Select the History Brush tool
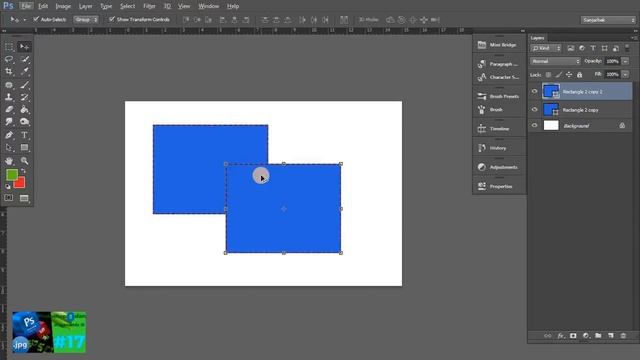Viewport: 640px width, 360px height. pos(24,97)
